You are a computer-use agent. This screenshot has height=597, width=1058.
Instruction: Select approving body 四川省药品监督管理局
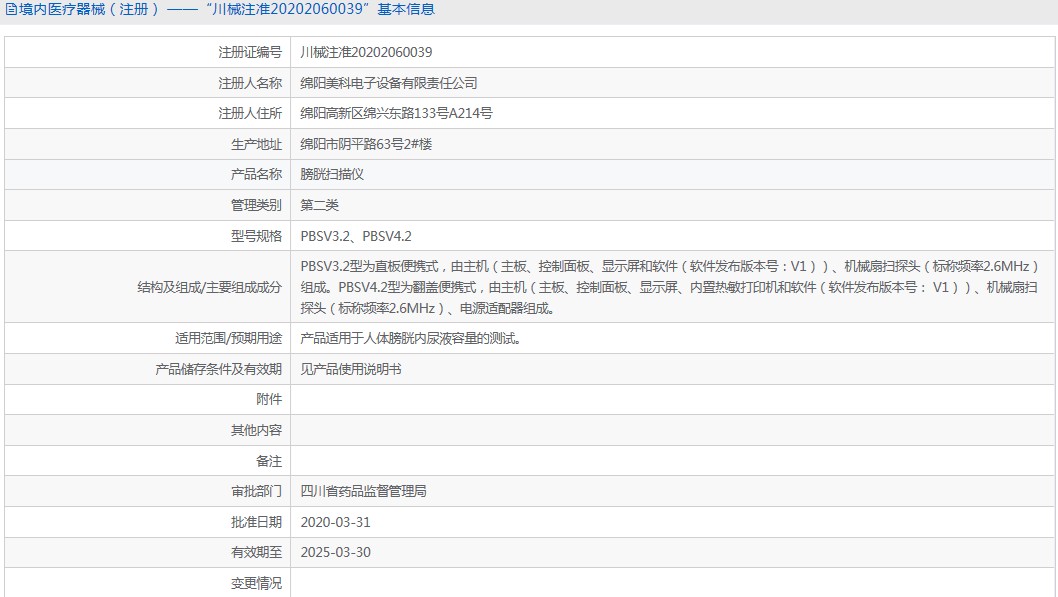click(x=364, y=492)
